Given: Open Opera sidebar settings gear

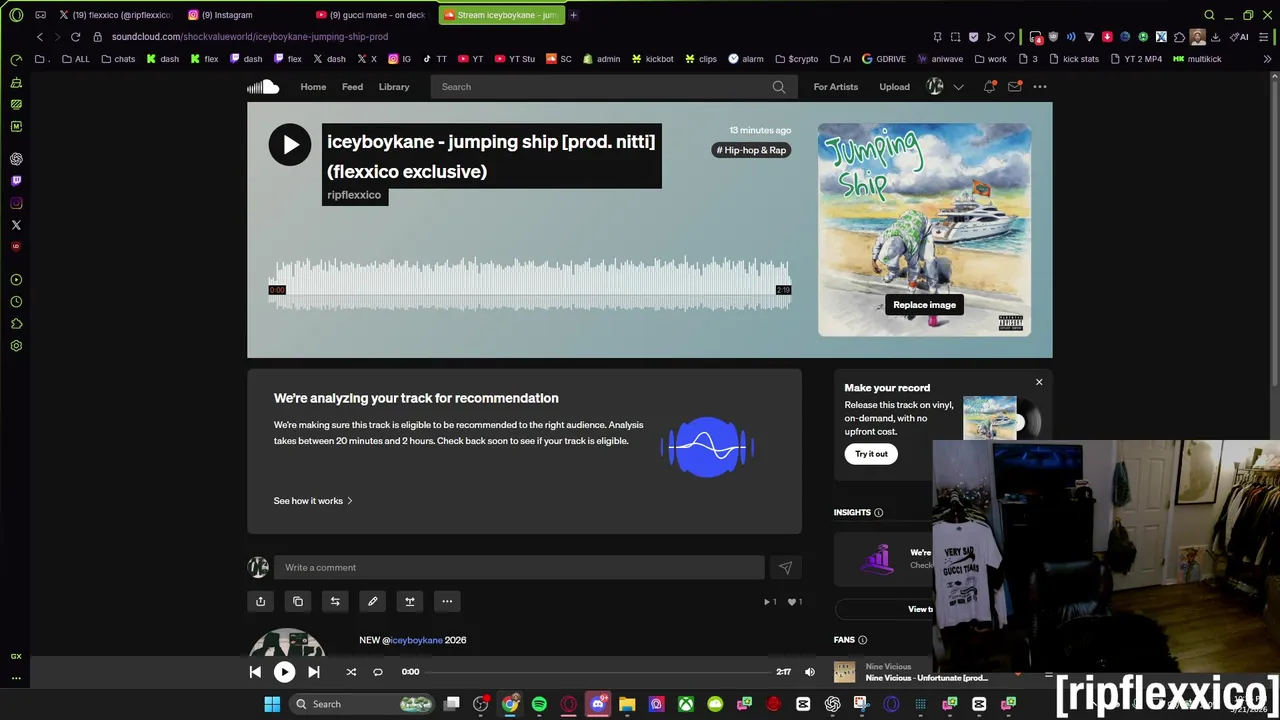Looking at the screenshot, I should click(x=16, y=346).
